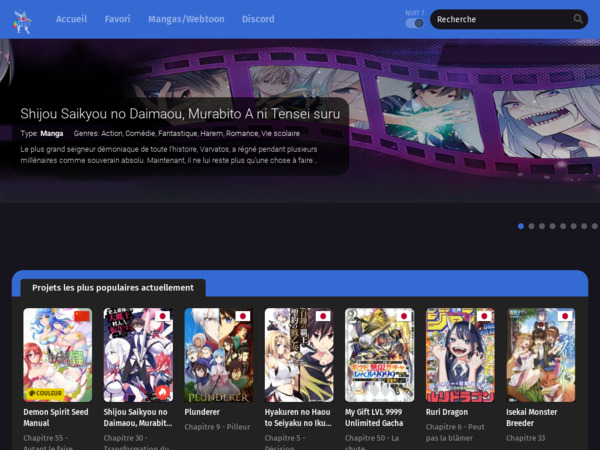This screenshot has height=450, width=600.
Task: Click Japan flag on Hyakuren no Haou cover
Action: [323, 316]
